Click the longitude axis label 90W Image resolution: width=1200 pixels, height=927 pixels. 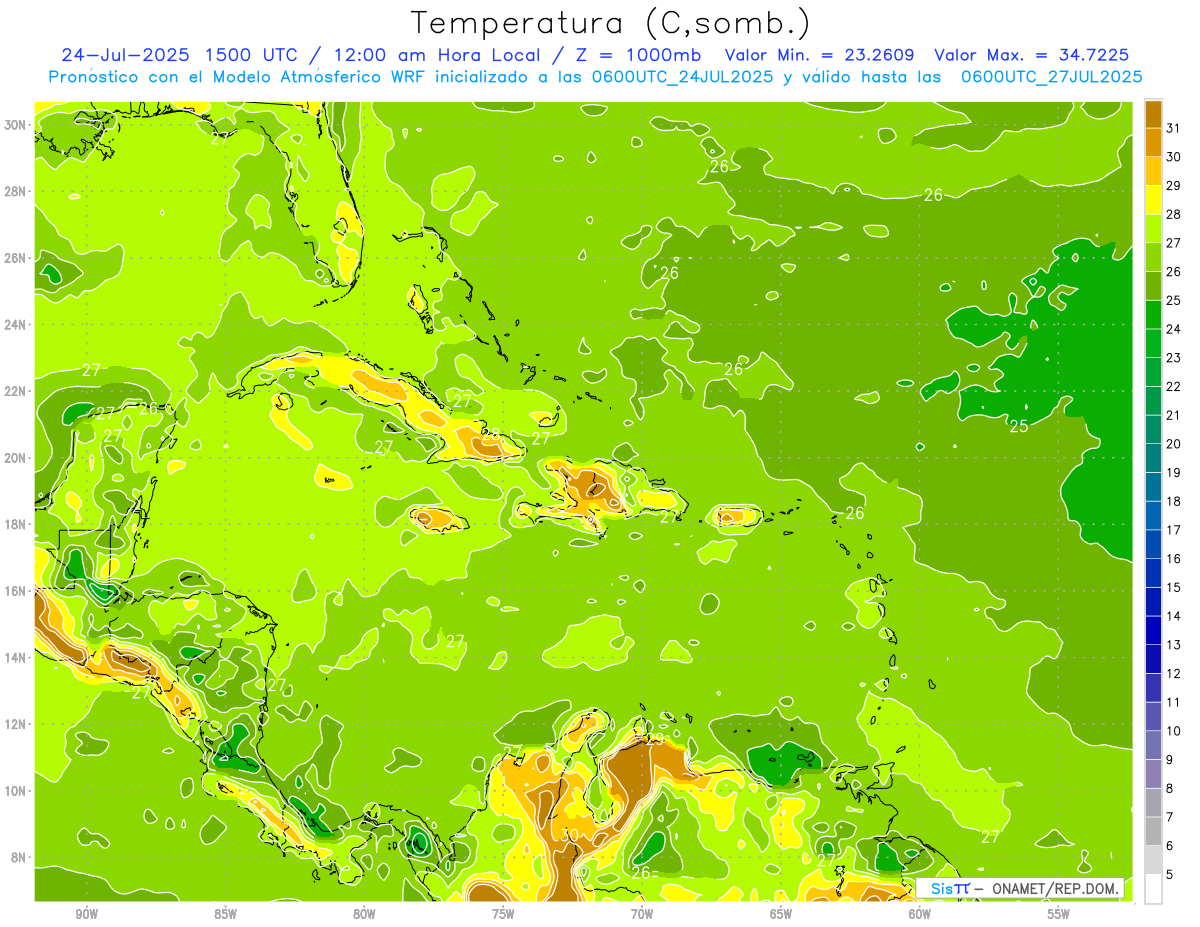coord(87,914)
